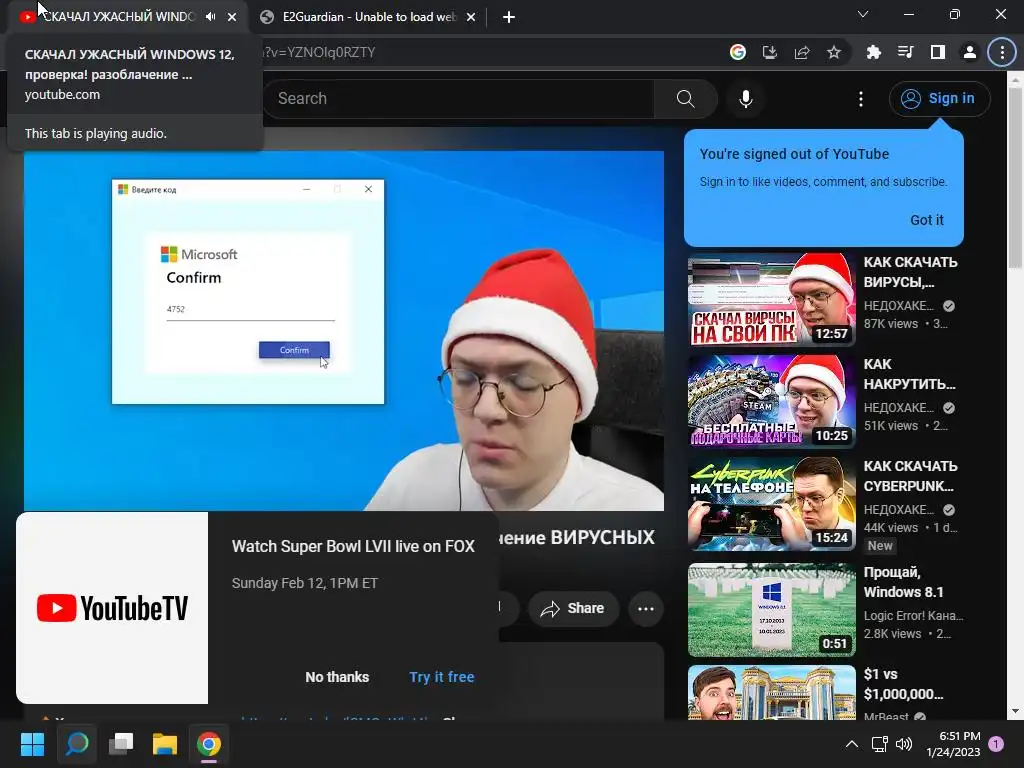Mute the YouTube tab via speaker icon

tap(210, 17)
